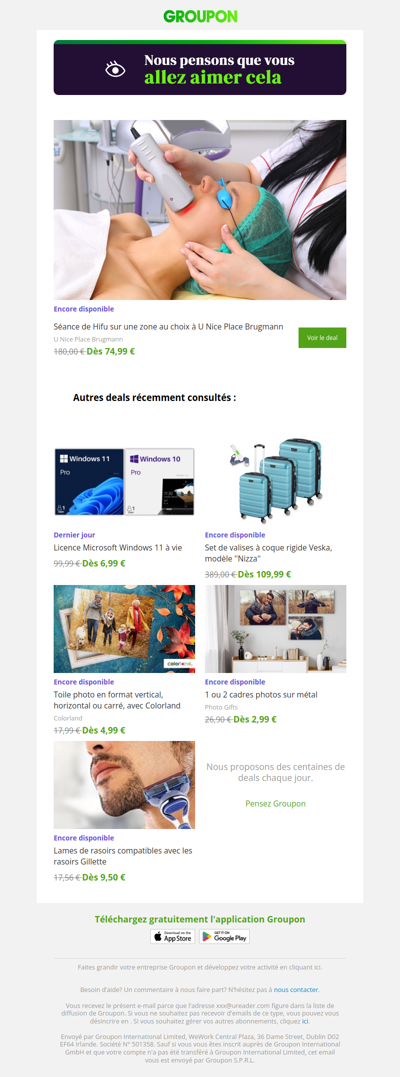Open the Colorland photo canvas image
Screen dimensions: 400x1077
click(124, 629)
